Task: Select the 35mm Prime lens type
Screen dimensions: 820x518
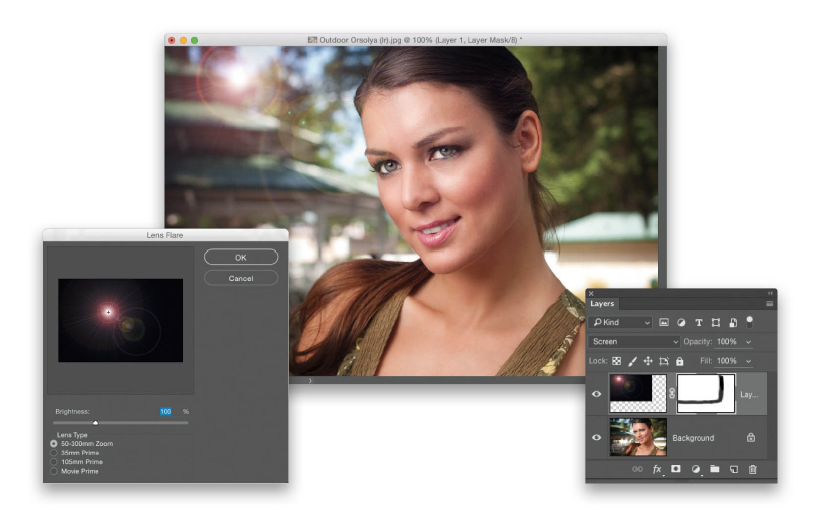Action: tap(54, 452)
